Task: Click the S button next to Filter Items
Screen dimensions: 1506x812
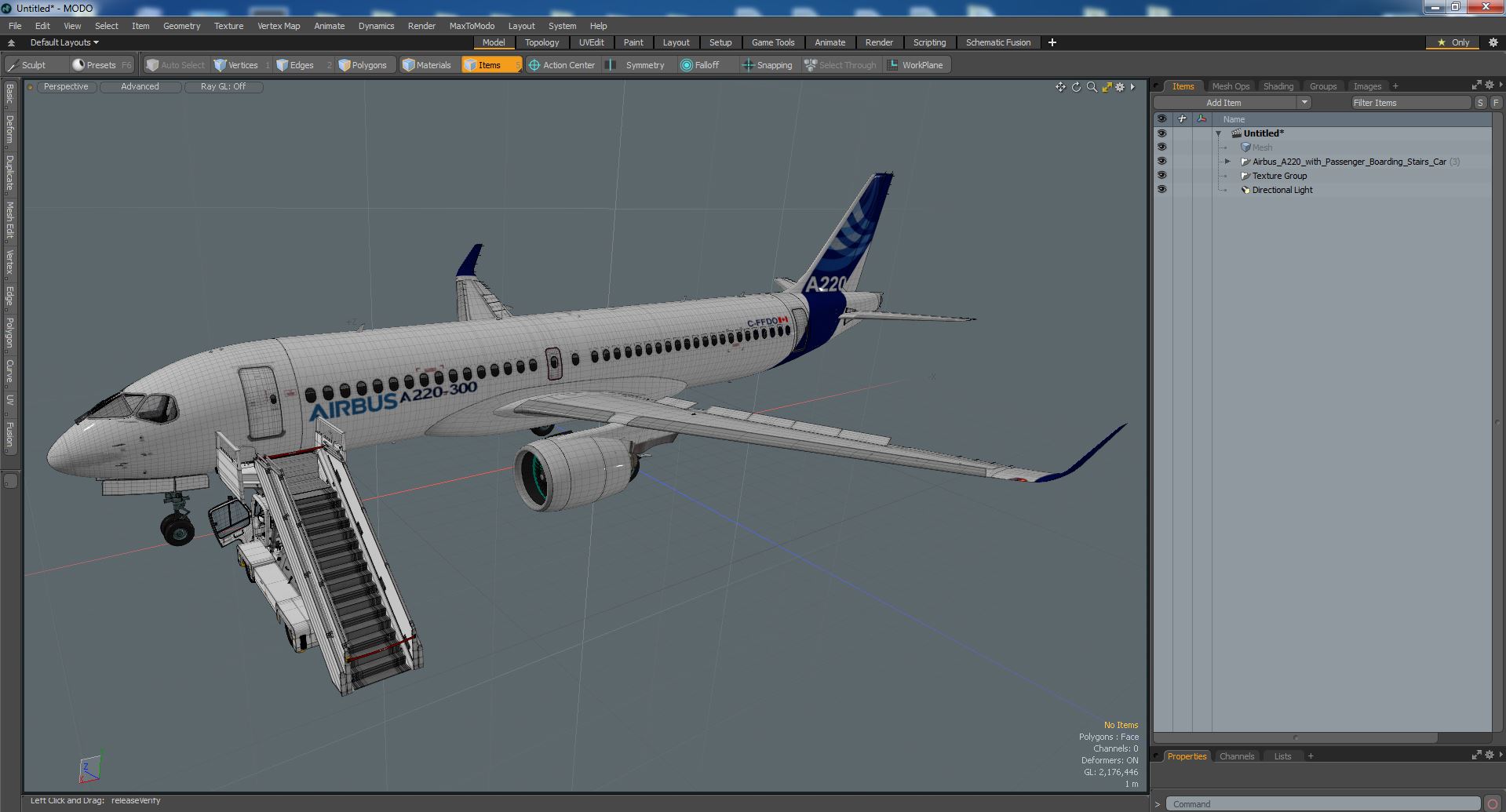Action: [x=1480, y=103]
